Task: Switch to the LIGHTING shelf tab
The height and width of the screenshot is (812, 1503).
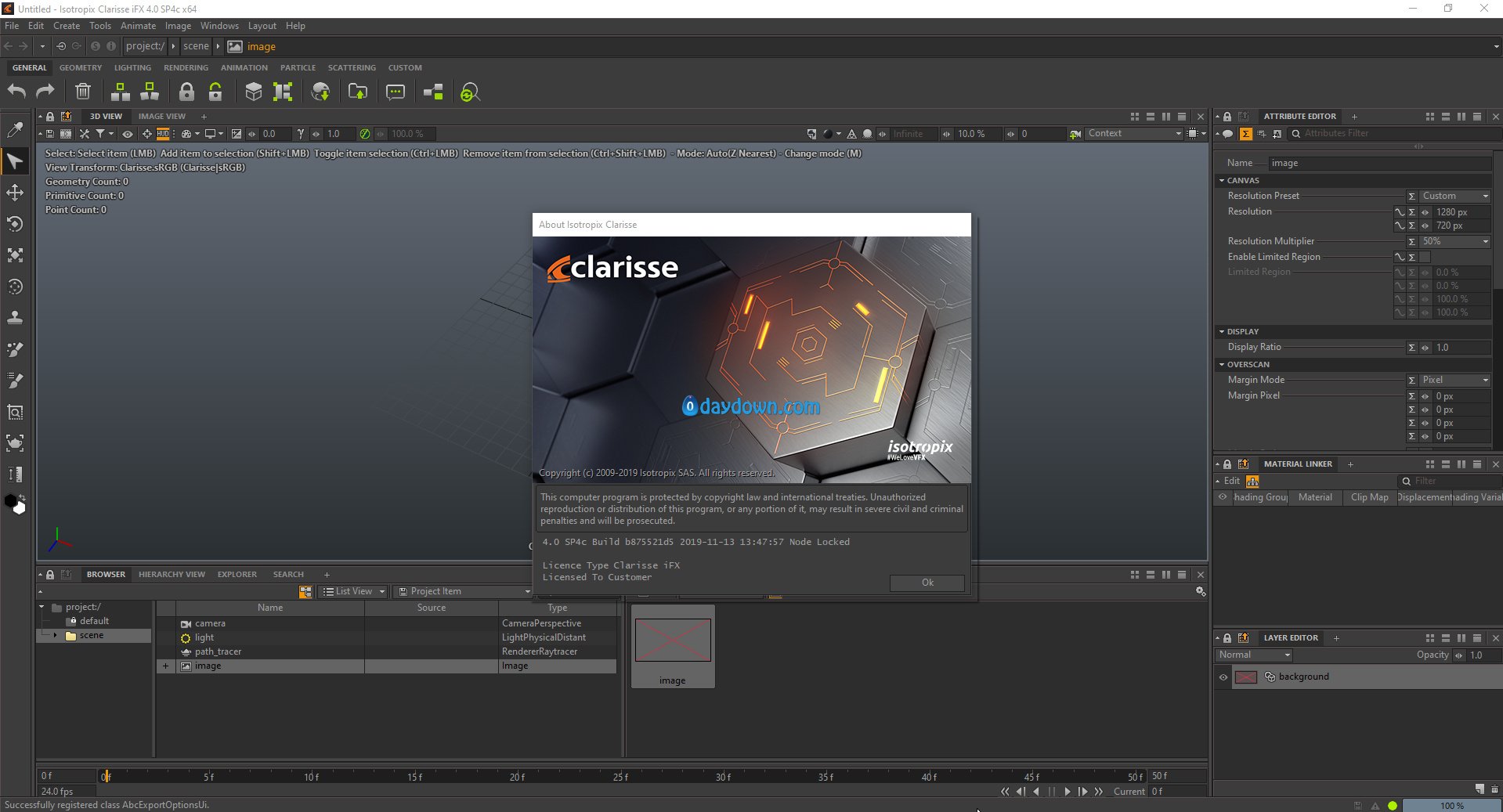Action: [132, 68]
